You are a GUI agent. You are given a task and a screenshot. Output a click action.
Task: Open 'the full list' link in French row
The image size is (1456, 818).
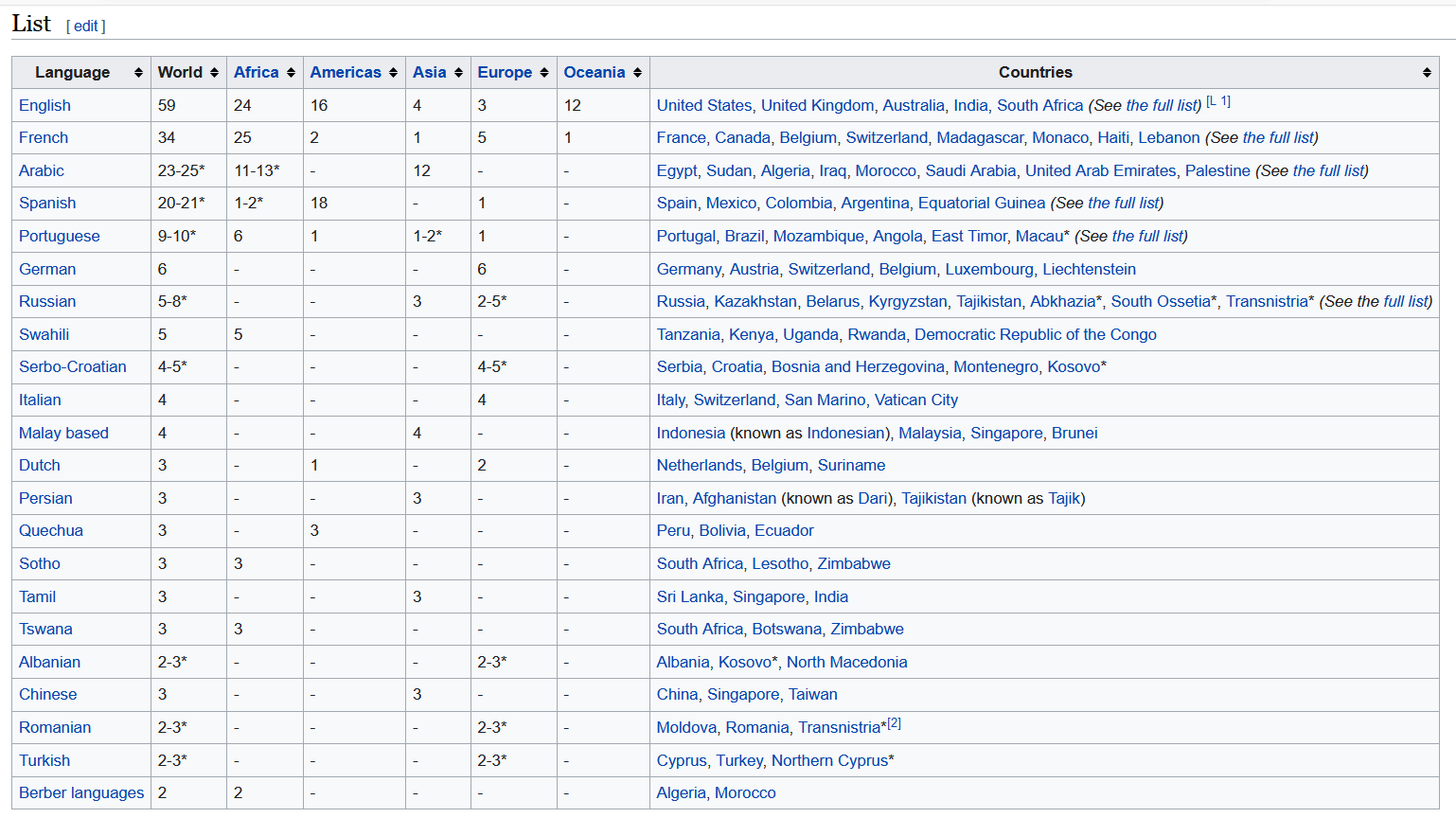pos(1278,137)
